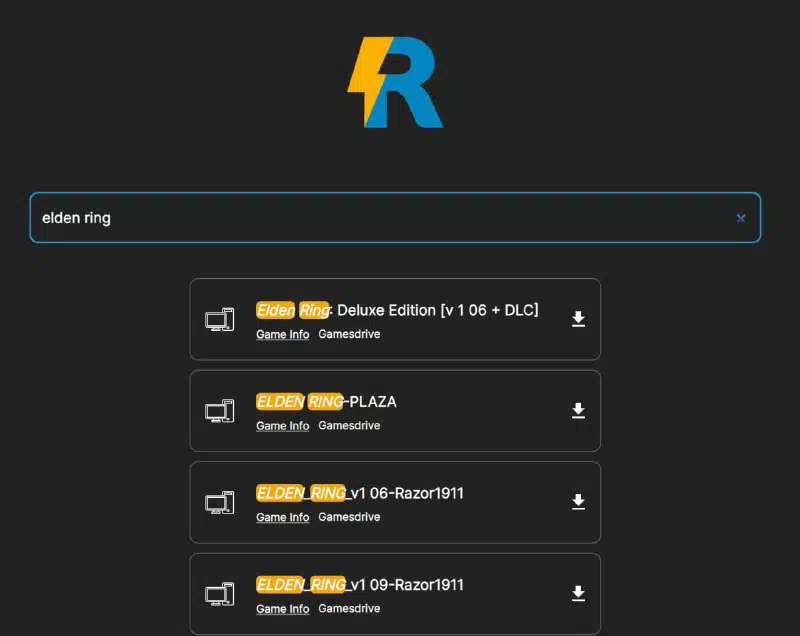Select 'Elden Ring: Deluxe Edition [v 1 06 + DLC]' title

397,310
